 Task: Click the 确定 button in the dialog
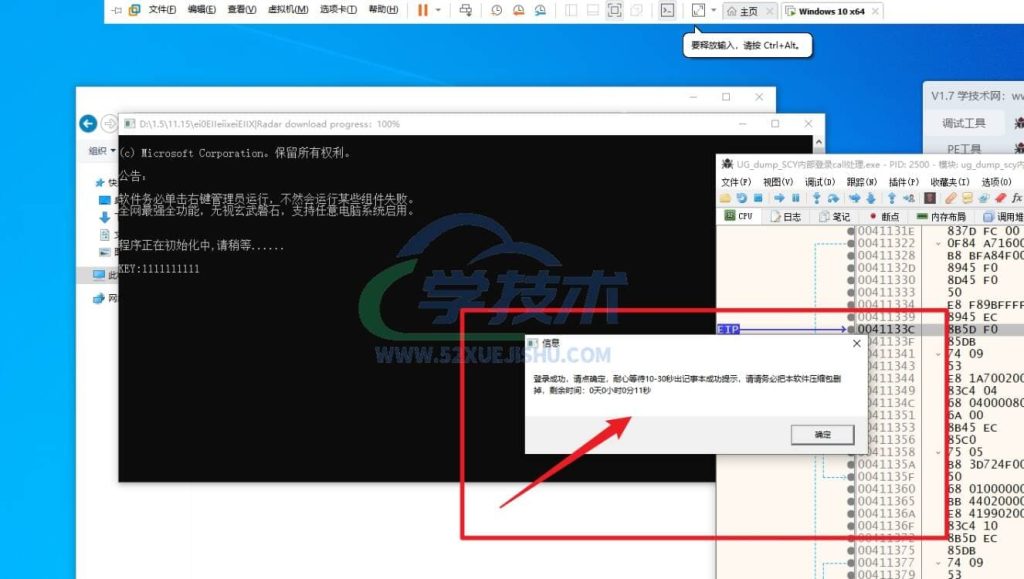[x=821, y=435]
